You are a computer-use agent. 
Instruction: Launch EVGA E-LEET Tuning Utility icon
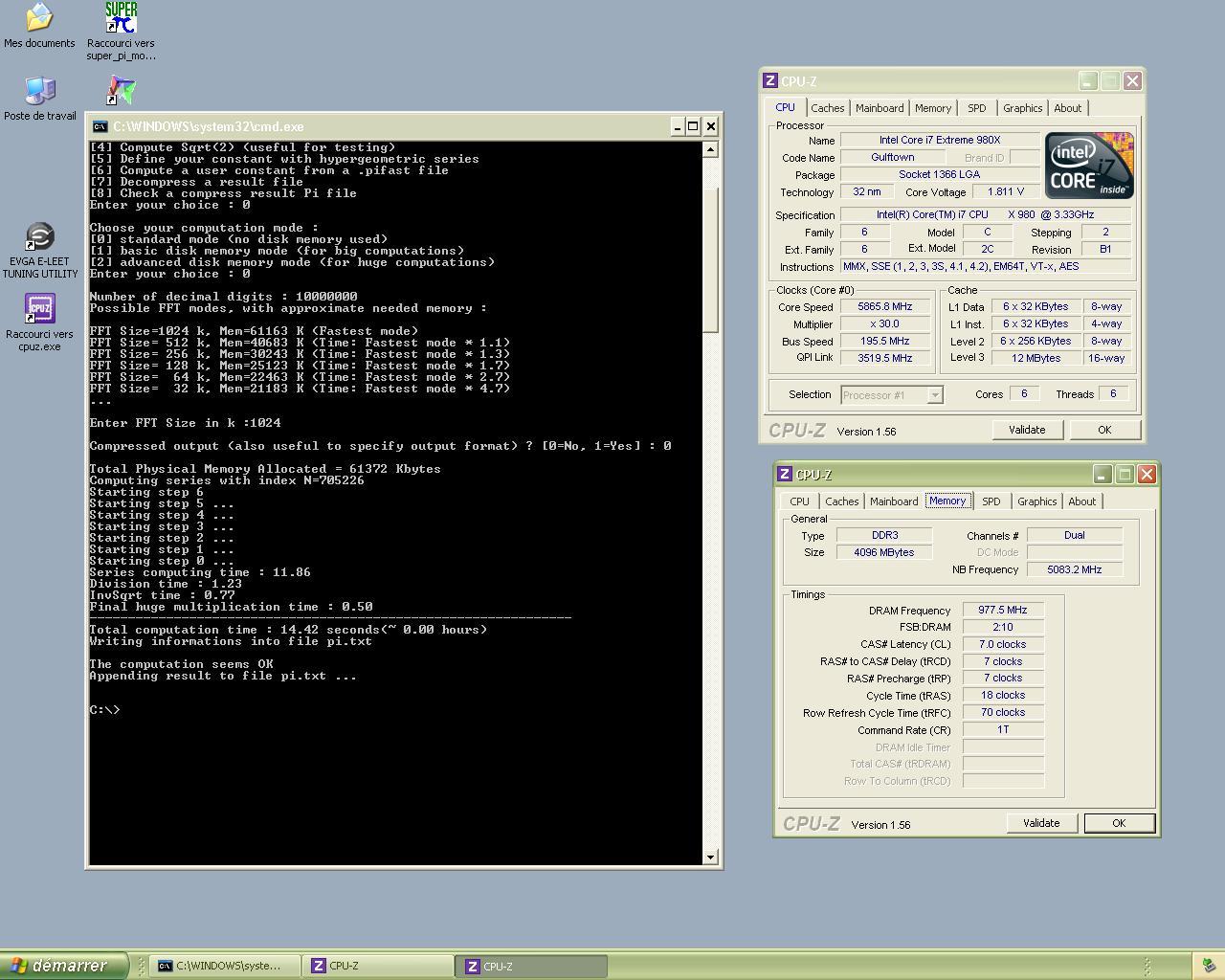pos(39,236)
